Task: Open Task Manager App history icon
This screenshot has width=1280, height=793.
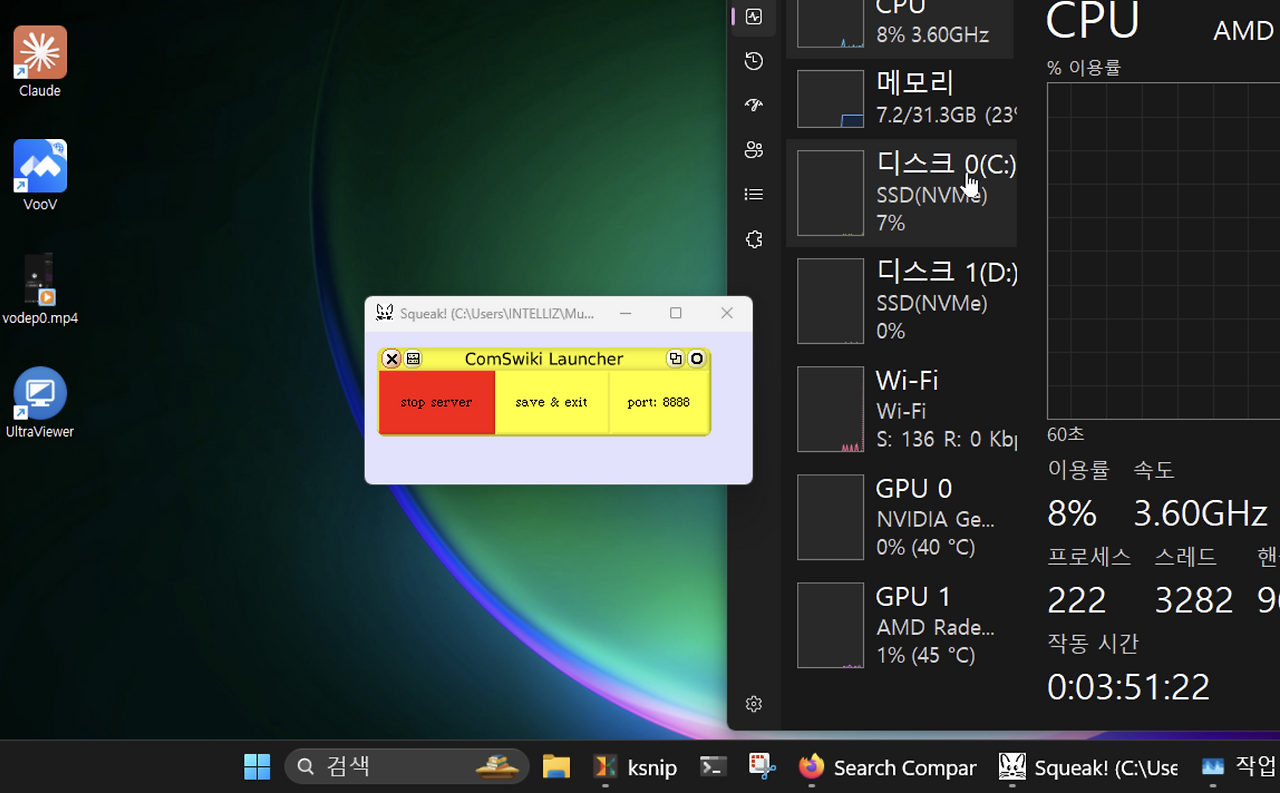Action: click(754, 61)
